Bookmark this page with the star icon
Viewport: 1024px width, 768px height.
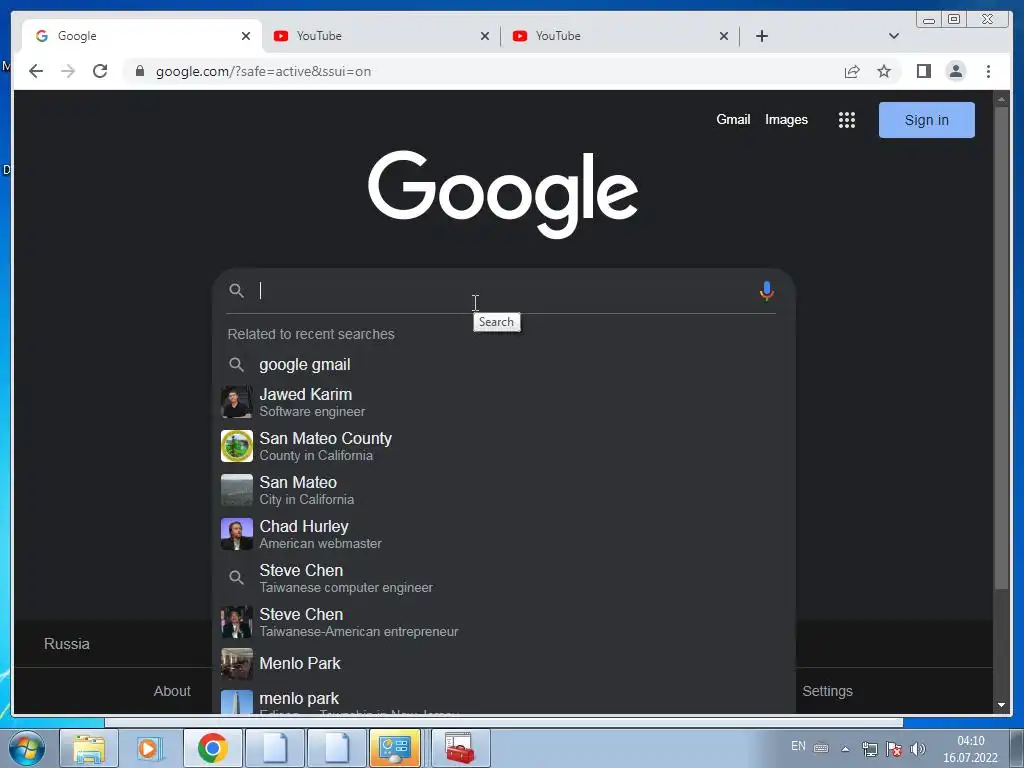(x=884, y=71)
